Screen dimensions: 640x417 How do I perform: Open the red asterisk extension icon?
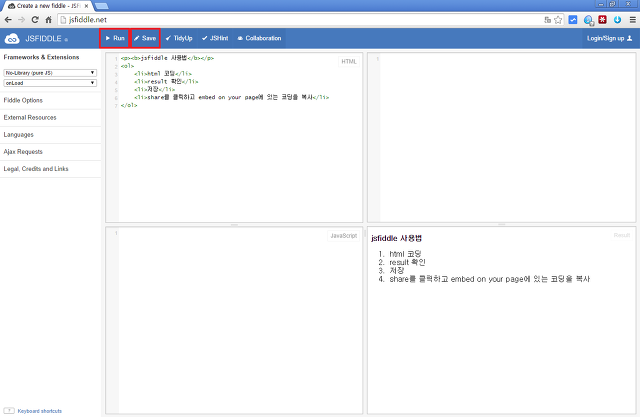(x=602, y=20)
